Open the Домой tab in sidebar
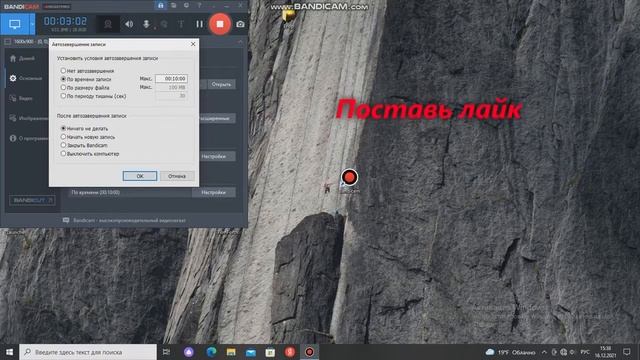This screenshot has width=640, height=360. 23,58
